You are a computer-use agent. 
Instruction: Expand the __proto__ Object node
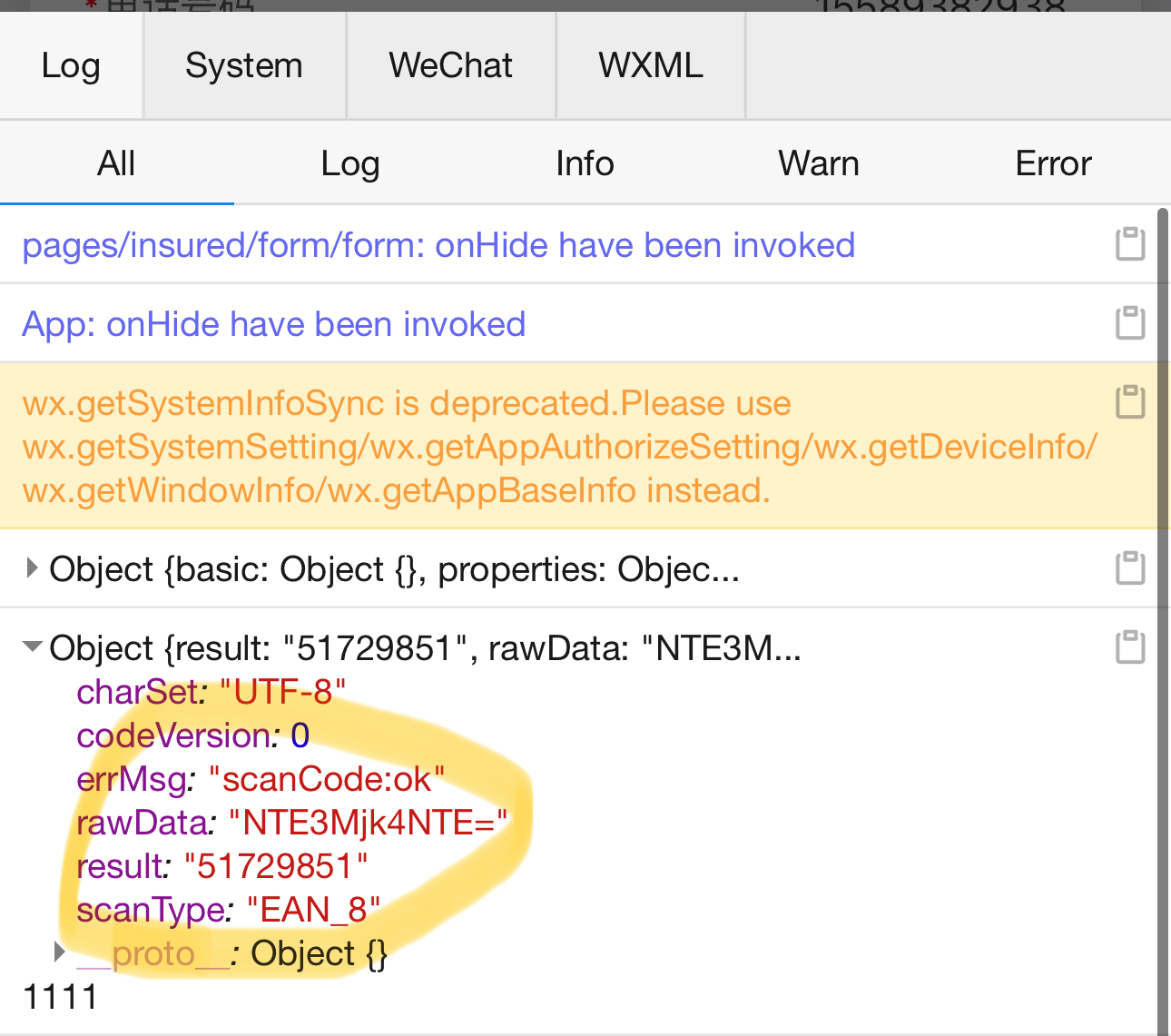(60, 952)
